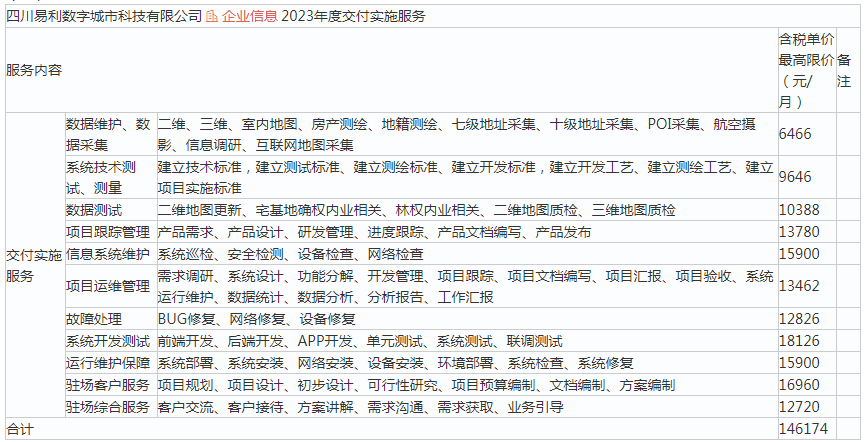Viewport: 866px width, 442px height.
Task: Select the 故障处理 row label
Action: 94,319
